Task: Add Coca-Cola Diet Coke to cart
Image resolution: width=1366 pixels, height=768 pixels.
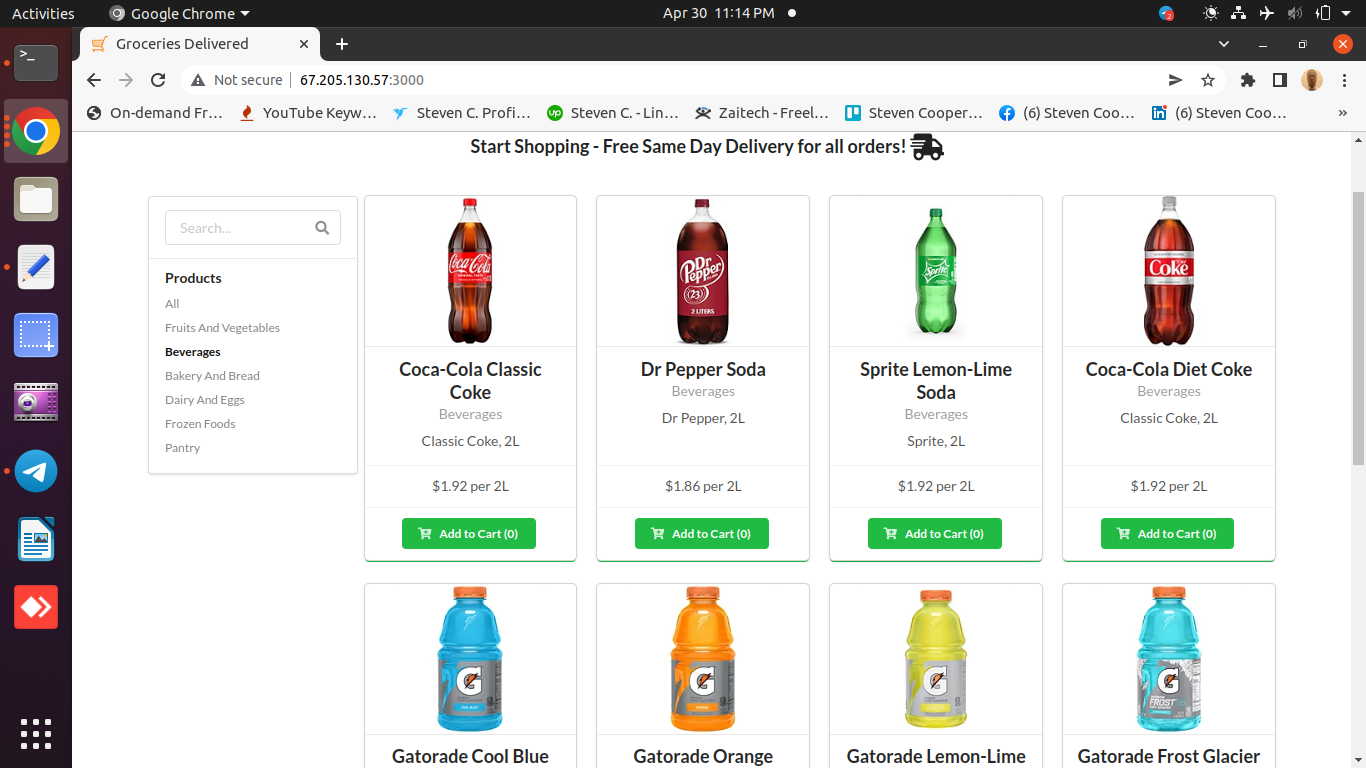Action: tap(1167, 534)
